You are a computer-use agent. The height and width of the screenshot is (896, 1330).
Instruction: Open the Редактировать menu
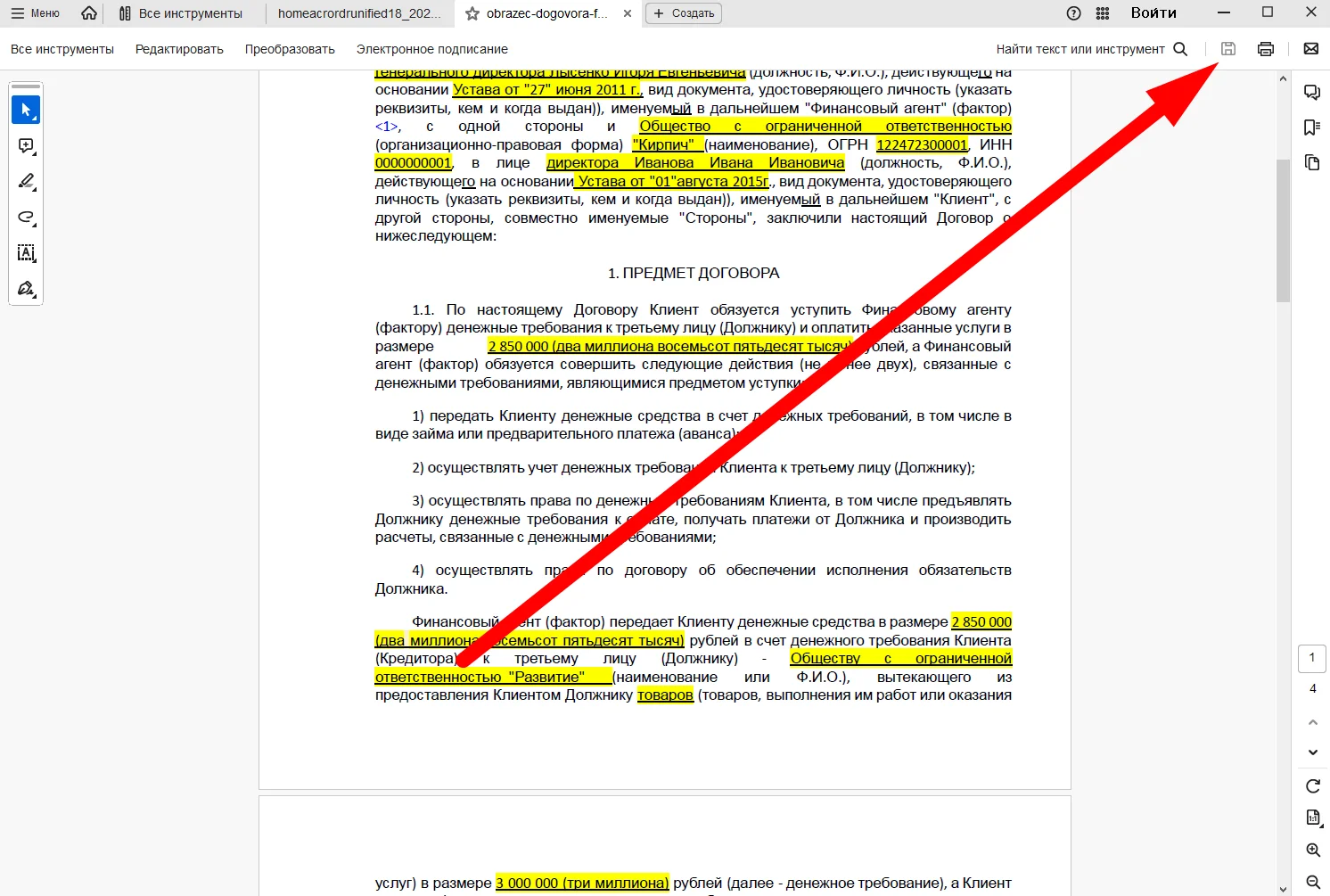[x=179, y=49]
